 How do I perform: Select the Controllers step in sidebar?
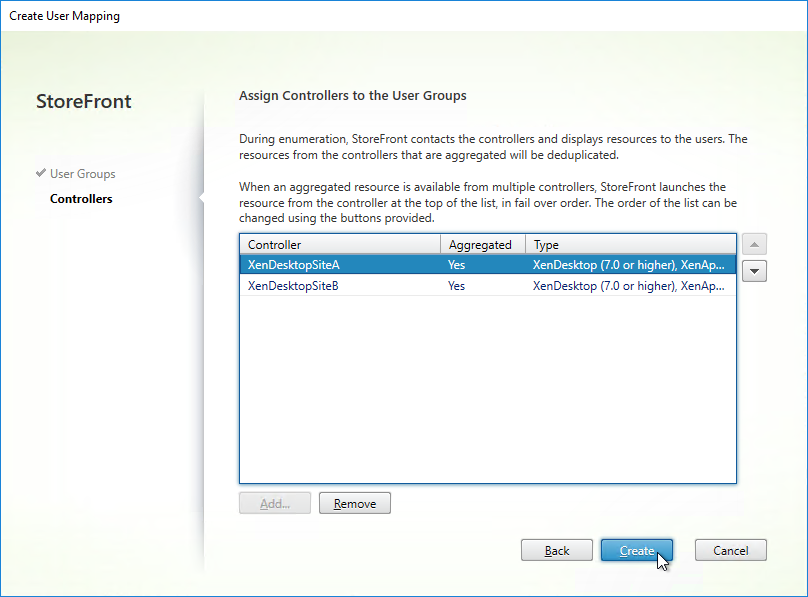[81, 199]
